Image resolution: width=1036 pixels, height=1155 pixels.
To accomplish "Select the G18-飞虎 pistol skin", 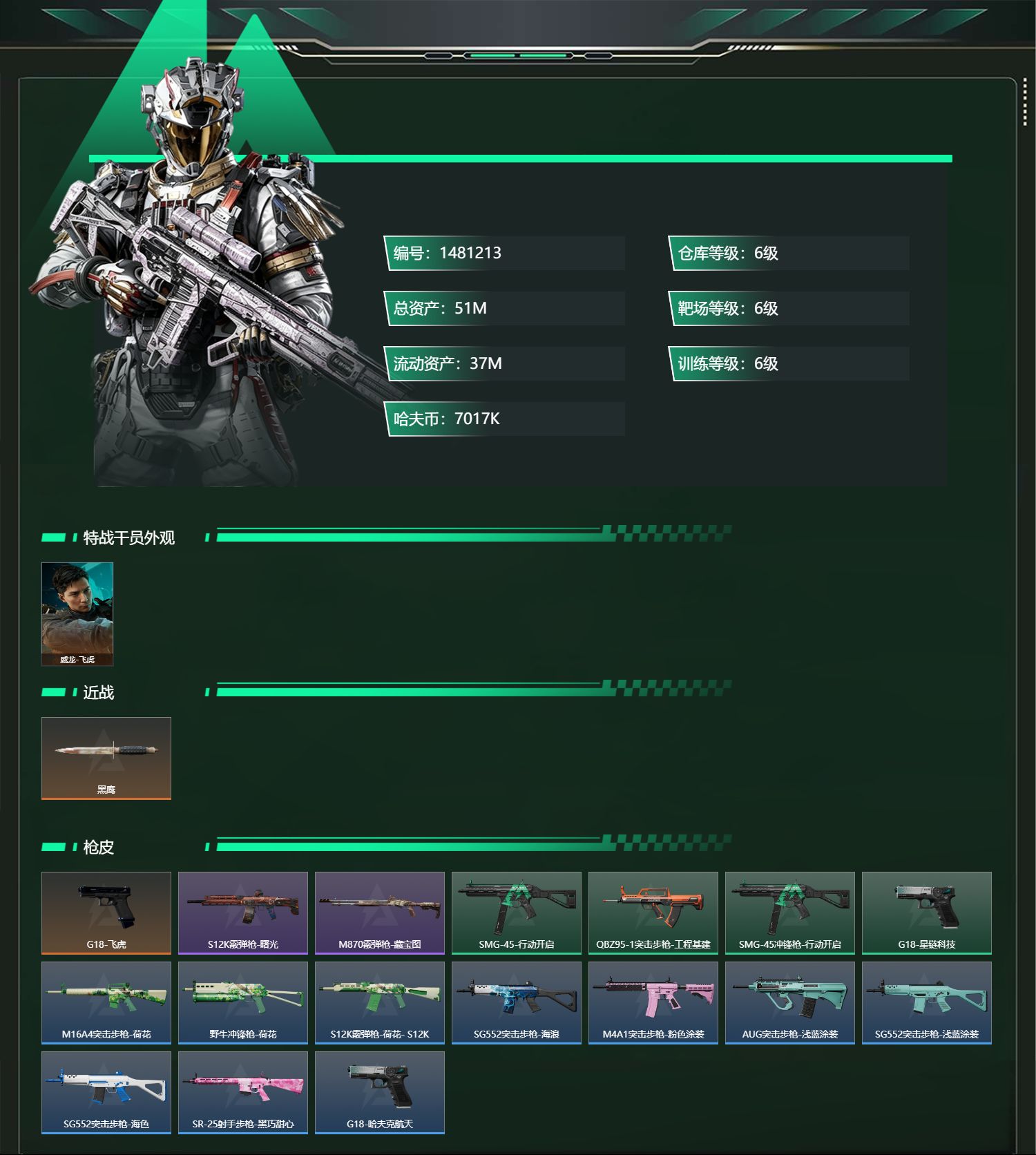I will 106,913.
